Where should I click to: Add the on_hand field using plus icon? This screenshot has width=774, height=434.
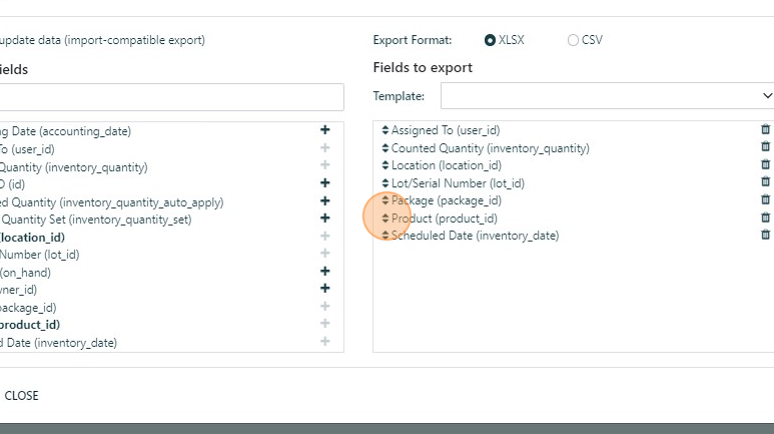(x=324, y=271)
